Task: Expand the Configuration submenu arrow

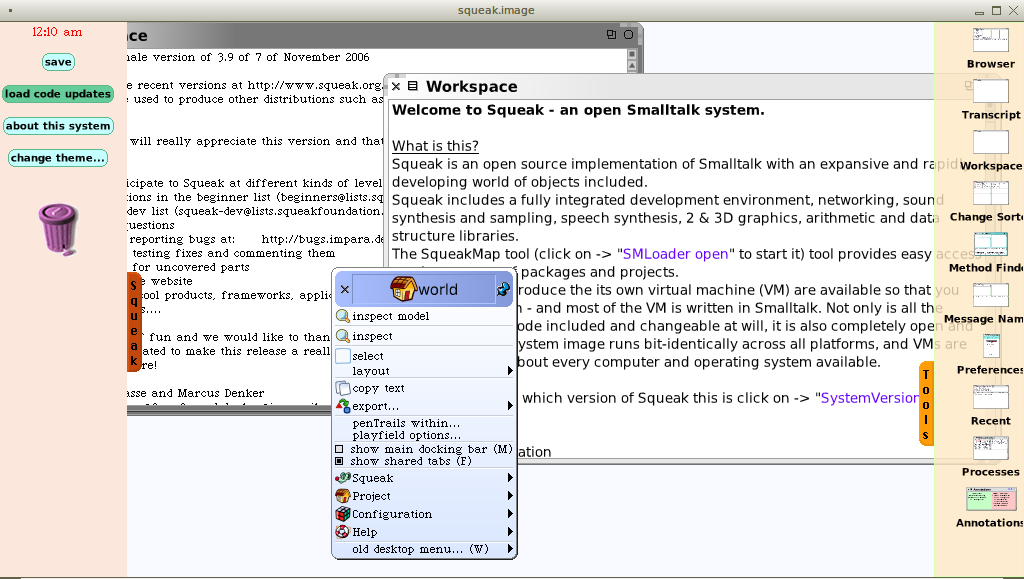Action: click(x=510, y=514)
